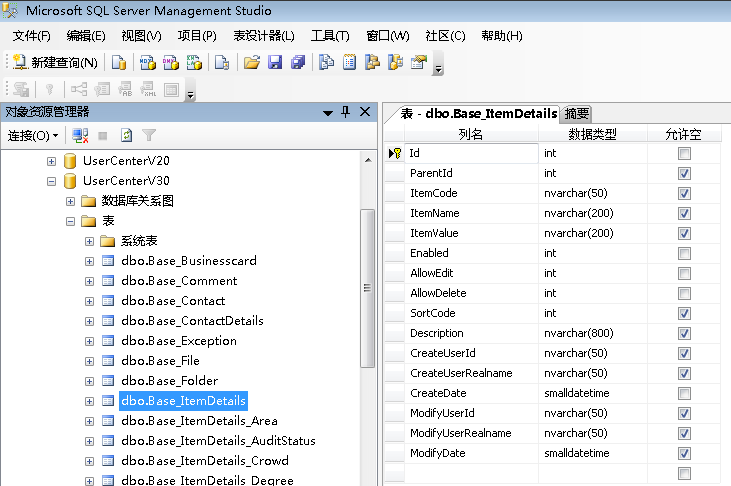Check allow nulls for AllowEdit

684,273
